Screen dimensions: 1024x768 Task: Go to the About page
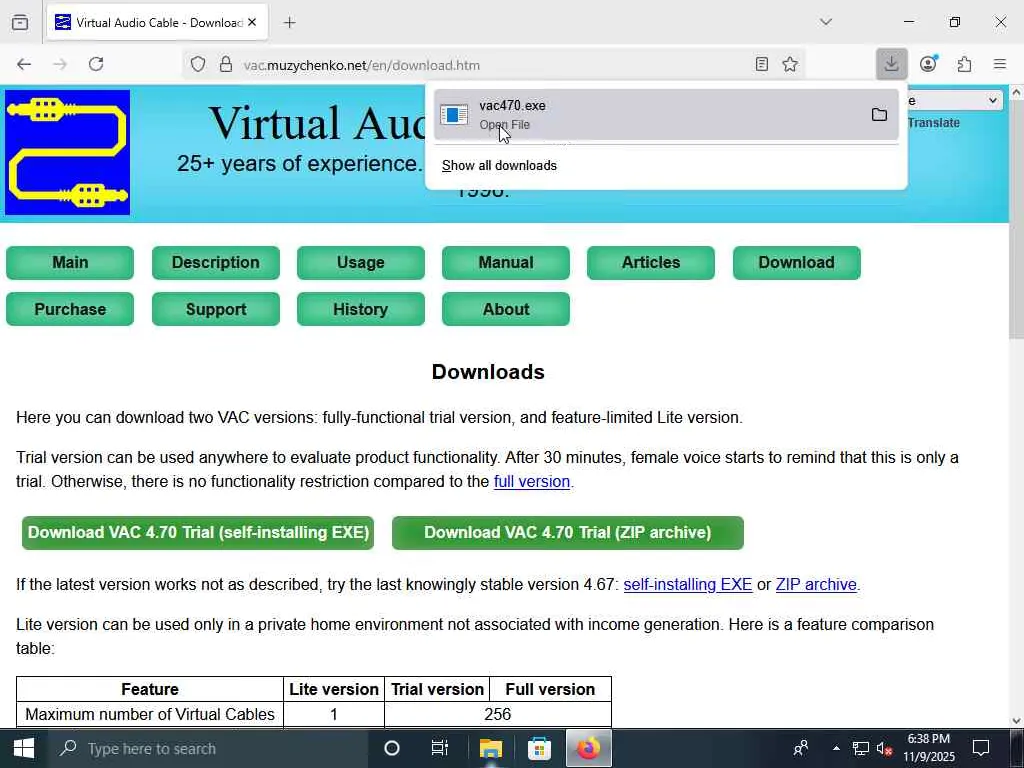505,309
